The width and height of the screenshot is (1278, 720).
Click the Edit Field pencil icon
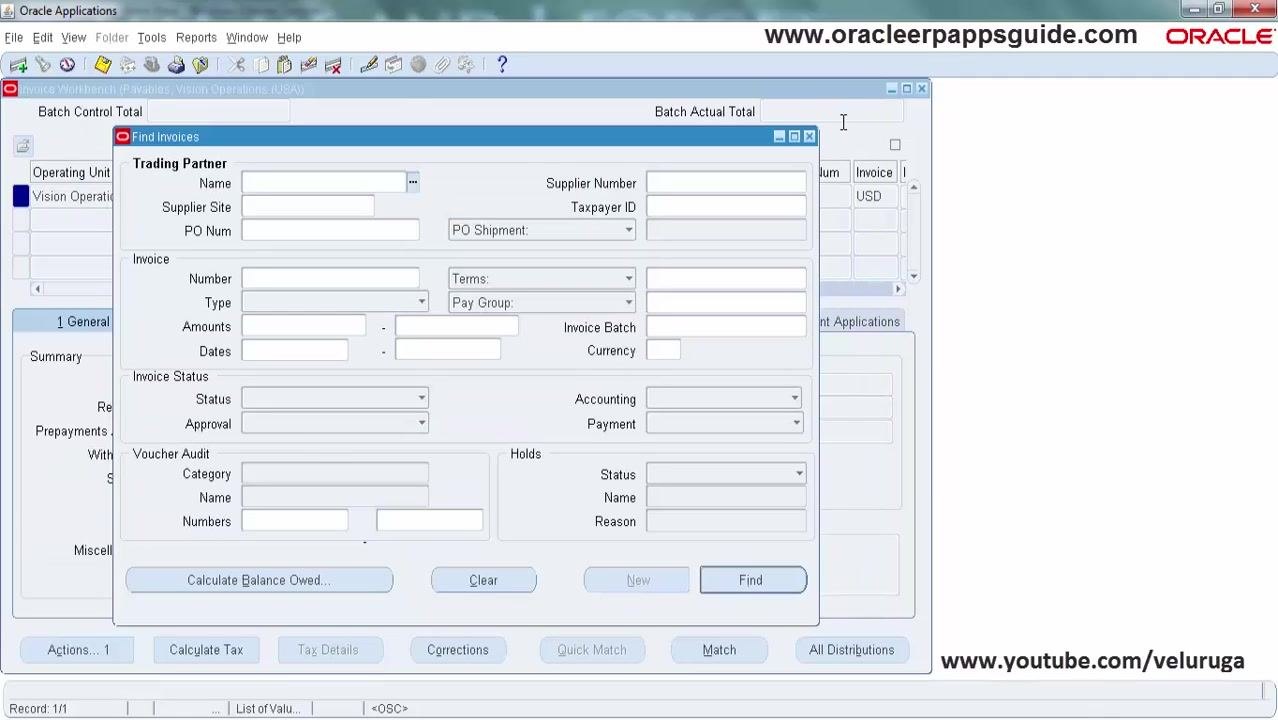click(x=369, y=65)
